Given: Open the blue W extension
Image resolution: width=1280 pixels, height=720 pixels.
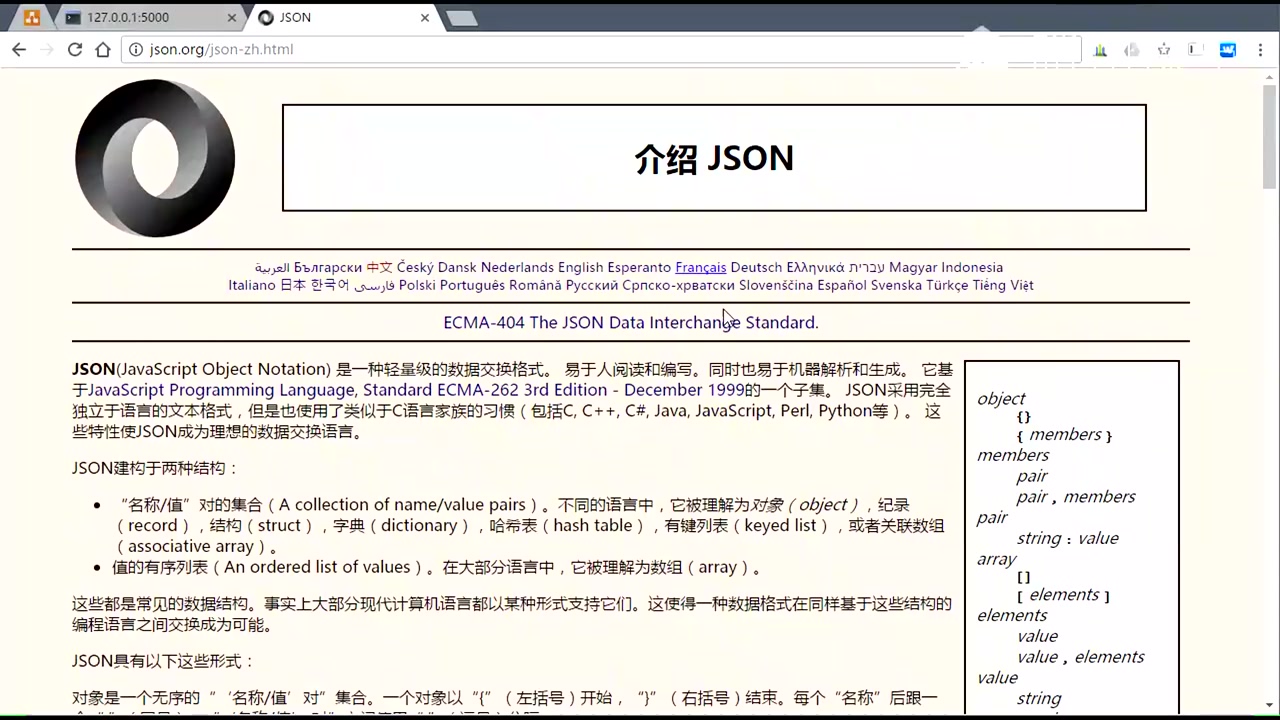Looking at the screenshot, I should 1227,49.
